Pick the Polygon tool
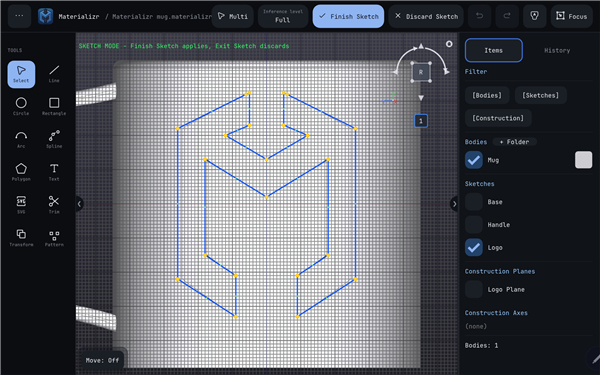The height and width of the screenshot is (375, 600). point(21,172)
